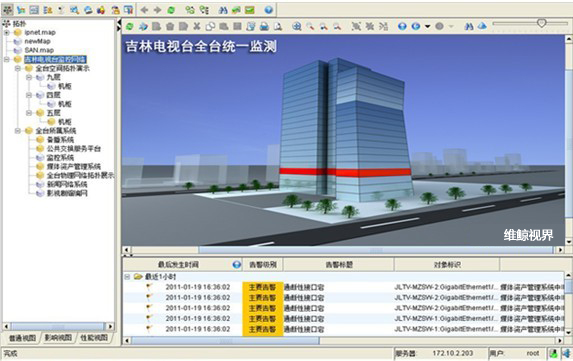573x361 pixels.
Task: Click the X delete icon in map toolbar
Action: point(197,26)
